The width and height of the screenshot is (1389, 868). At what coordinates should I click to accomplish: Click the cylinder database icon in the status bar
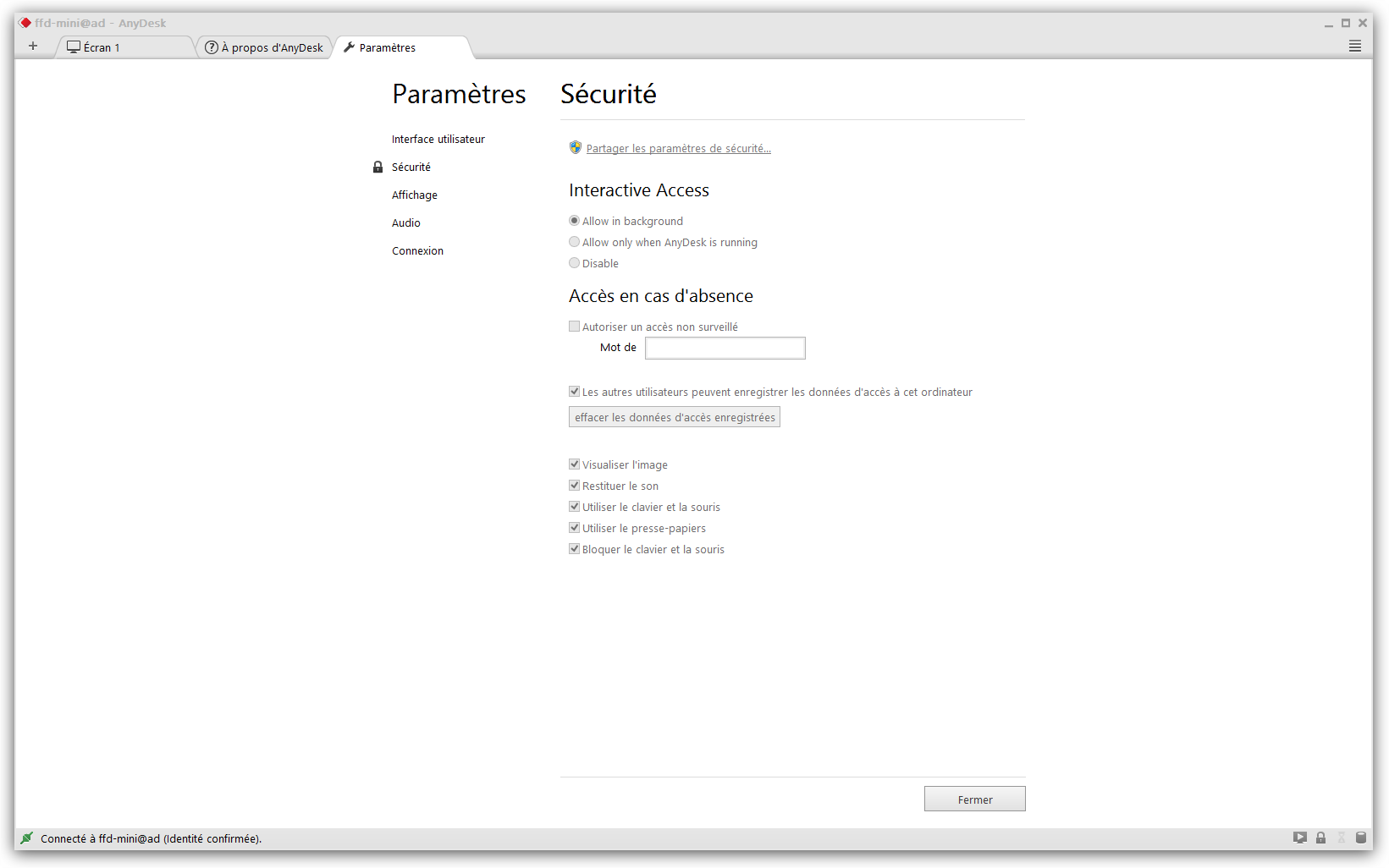click(x=1361, y=838)
